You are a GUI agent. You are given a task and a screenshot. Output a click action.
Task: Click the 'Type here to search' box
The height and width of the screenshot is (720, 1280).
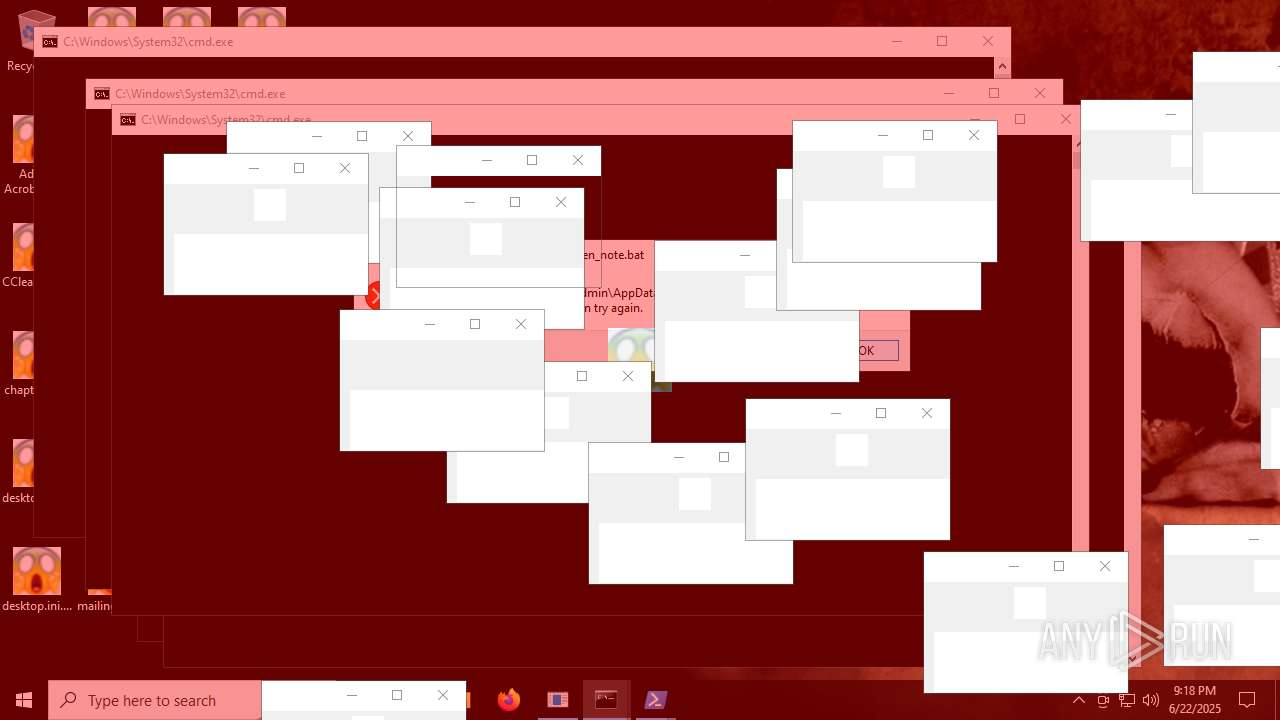(x=155, y=700)
